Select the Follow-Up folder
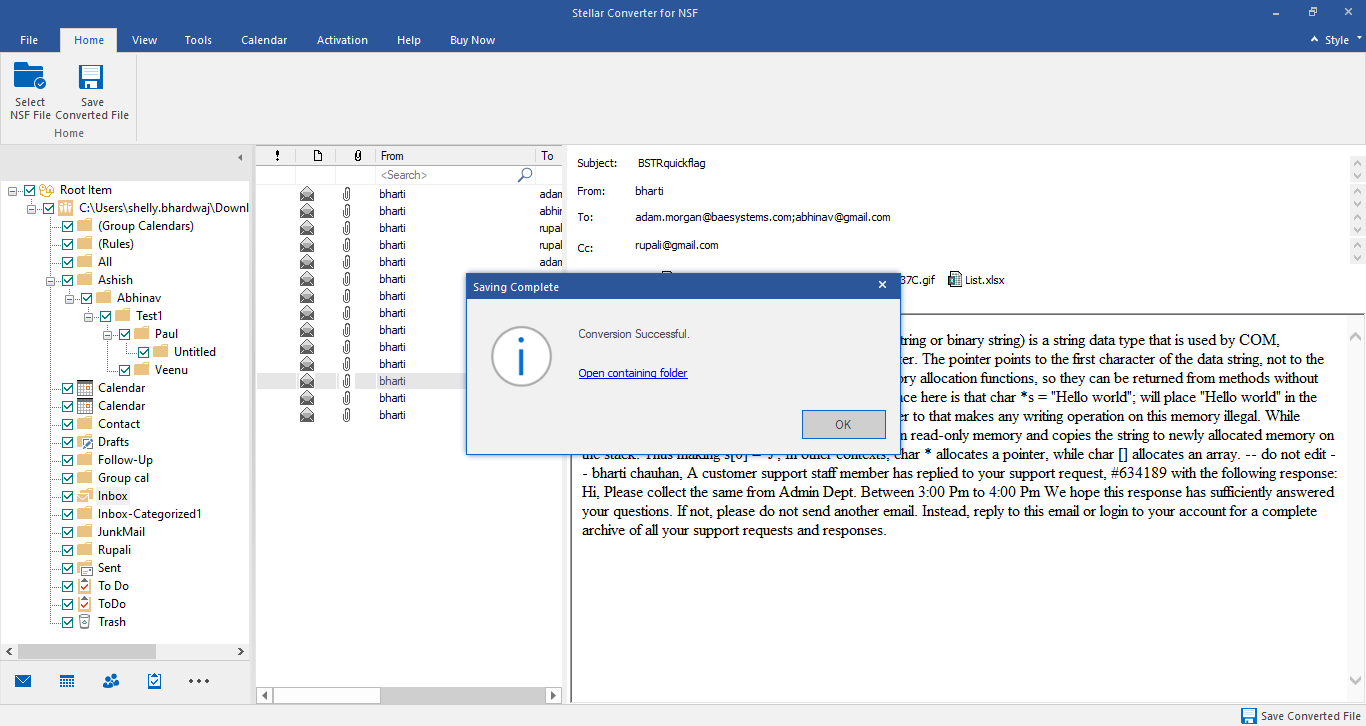This screenshot has width=1366, height=726. 125,460
